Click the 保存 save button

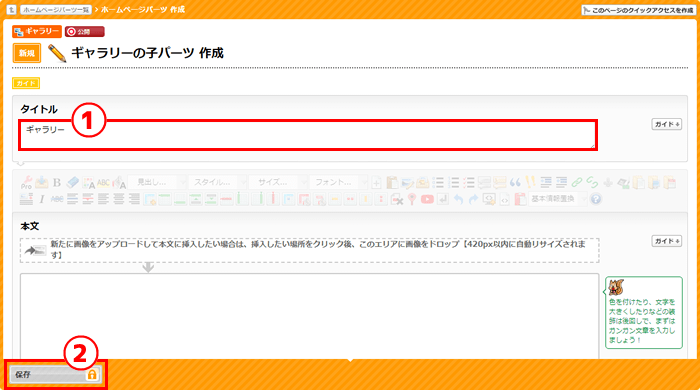pyautogui.click(x=55, y=374)
